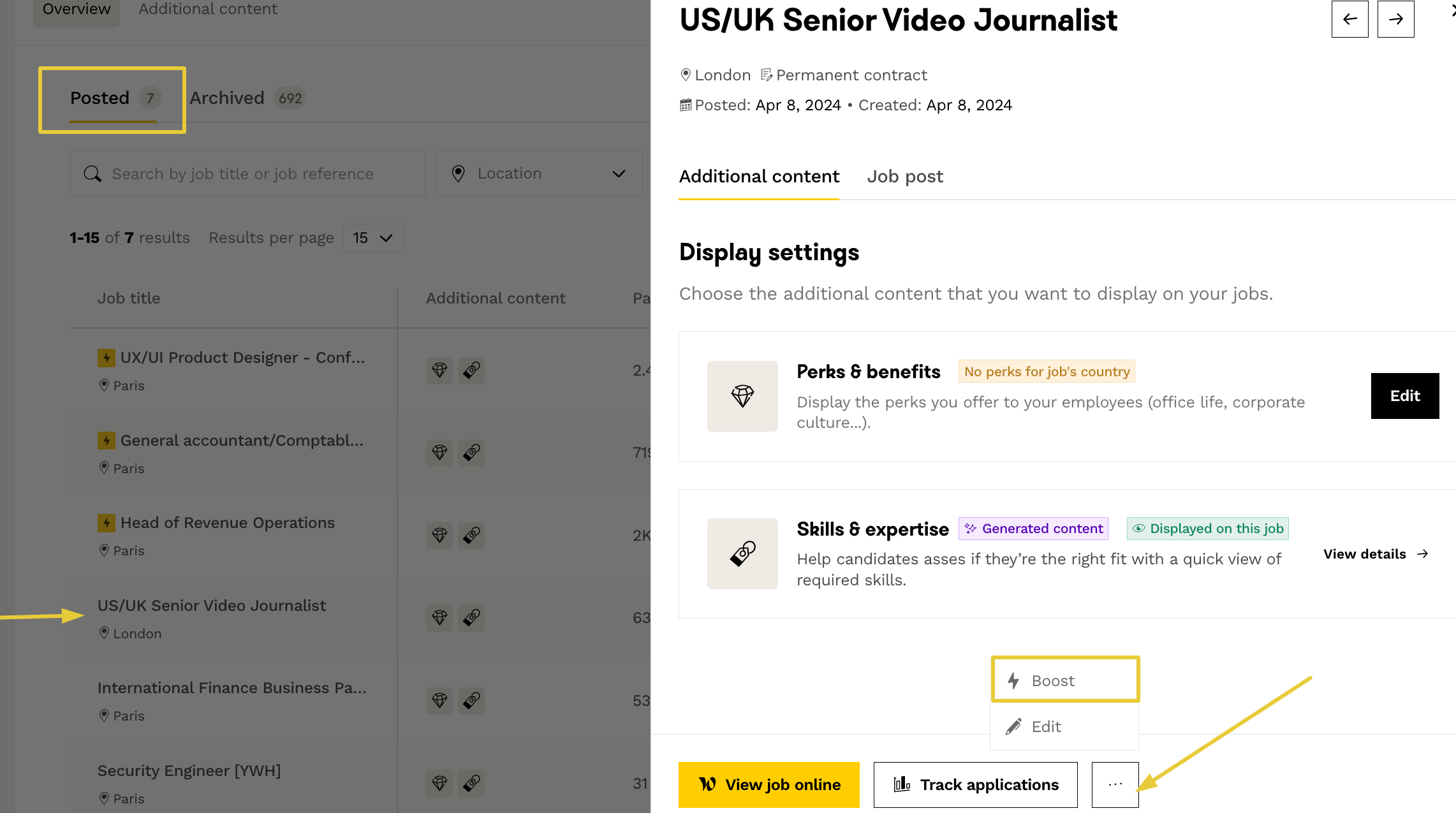
Task: Click skills tag icon on Head of Revenue Operations row
Action: click(x=471, y=535)
